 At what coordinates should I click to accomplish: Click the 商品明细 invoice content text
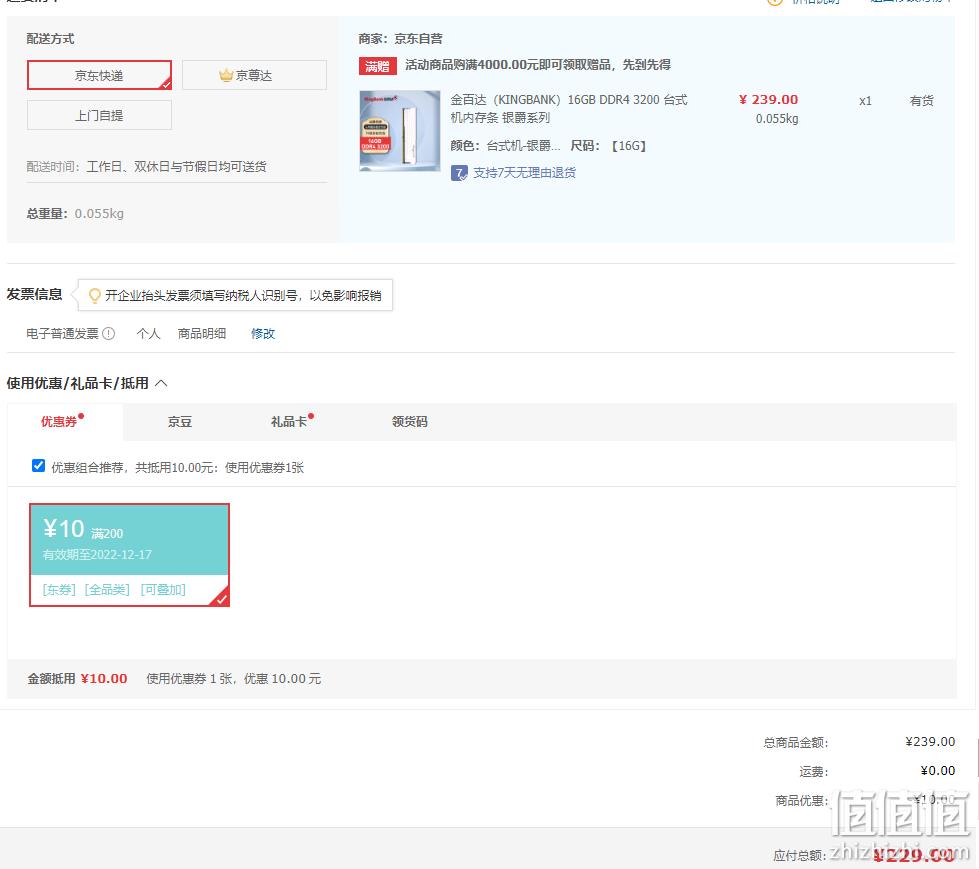(x=202, y=334)
